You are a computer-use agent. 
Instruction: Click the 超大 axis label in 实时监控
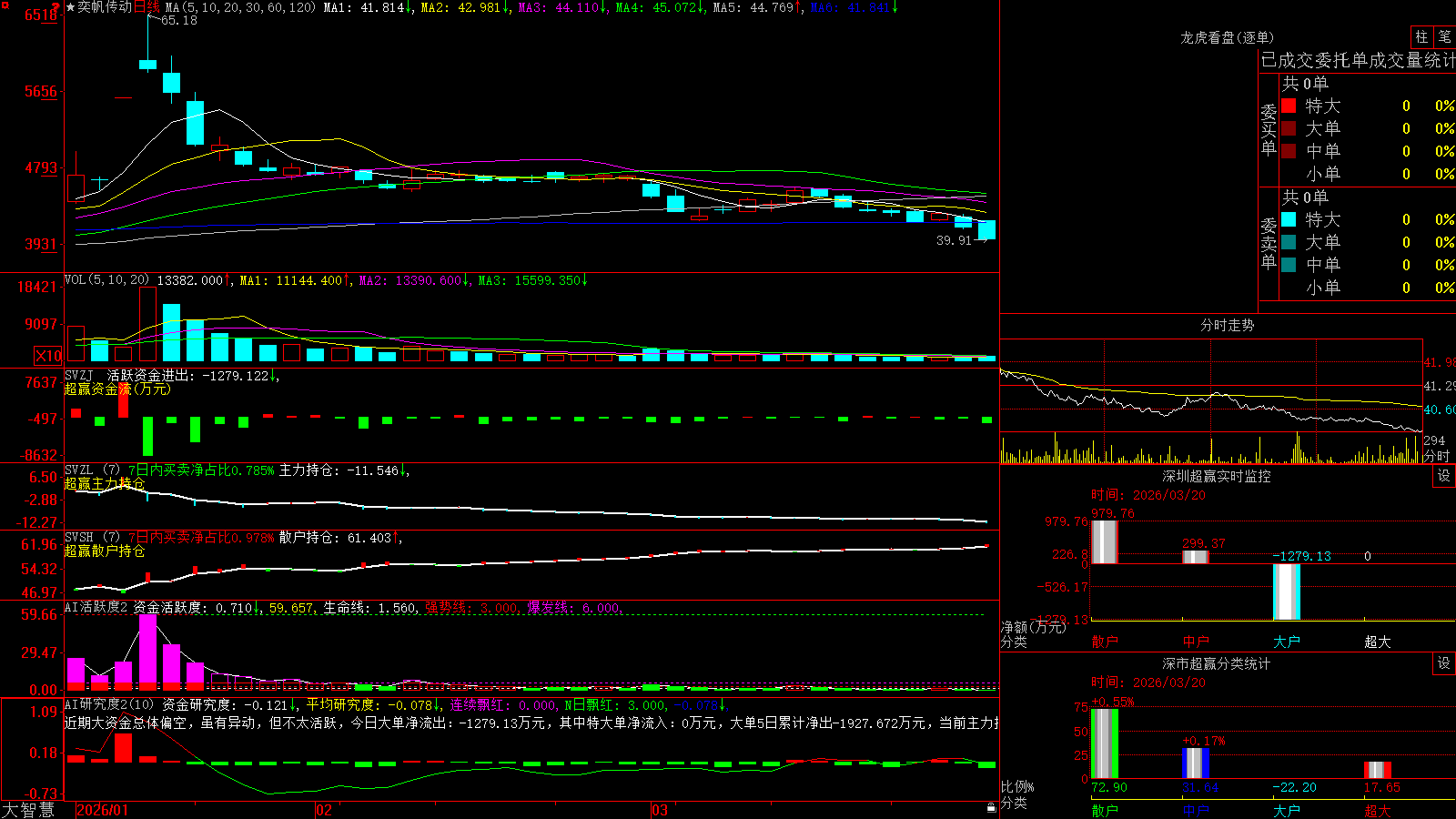[x=1378, y=642]
